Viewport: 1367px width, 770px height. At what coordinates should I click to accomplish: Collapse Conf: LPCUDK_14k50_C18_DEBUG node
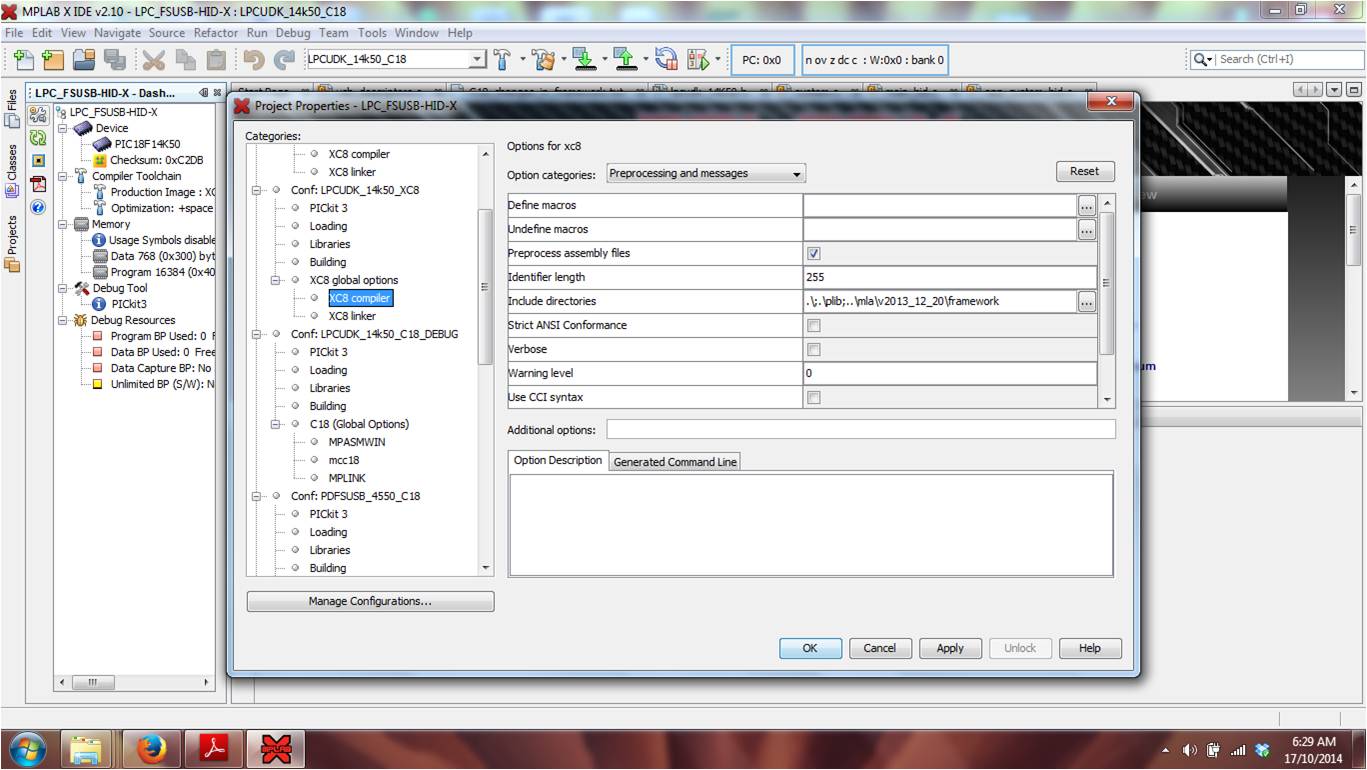(x=256, y=334)
